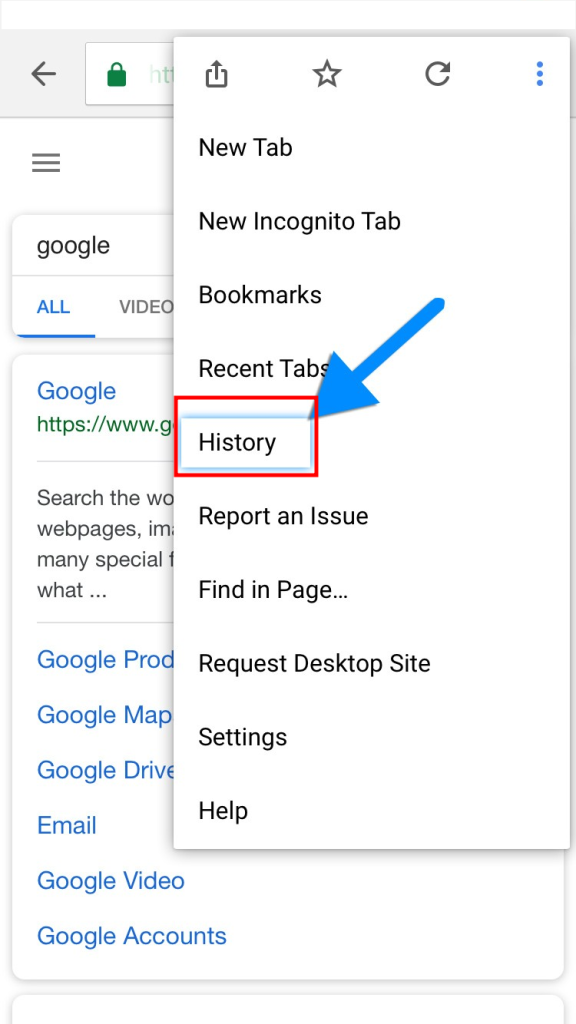This screenshot has width=576, height=1024.
Task: Click the google search input field
Action: (90, 245)
